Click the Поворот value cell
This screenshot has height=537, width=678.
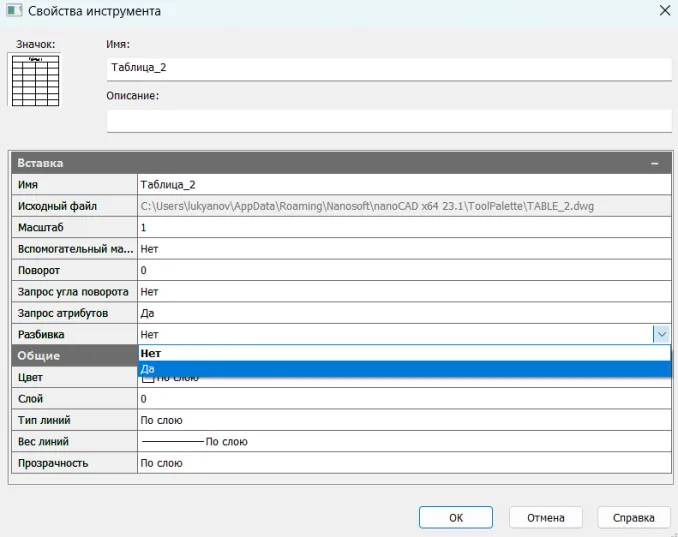[x=403, y=270]
